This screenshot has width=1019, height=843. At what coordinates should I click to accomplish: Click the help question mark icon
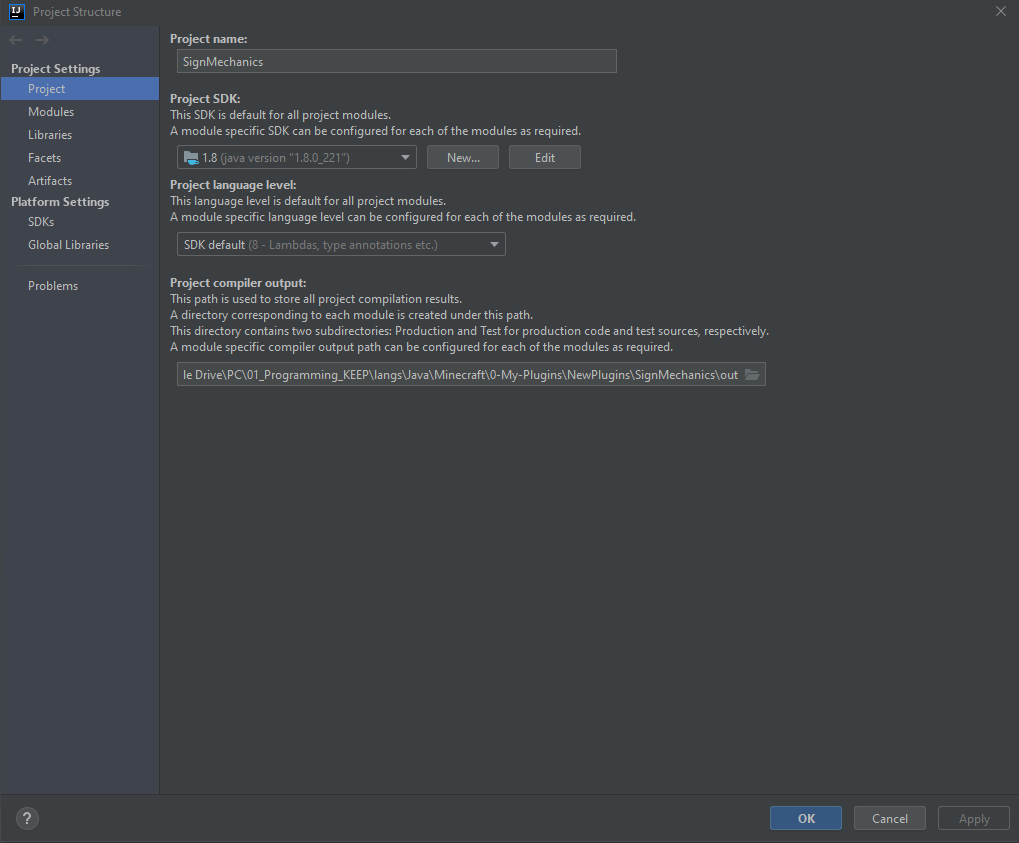27,818
